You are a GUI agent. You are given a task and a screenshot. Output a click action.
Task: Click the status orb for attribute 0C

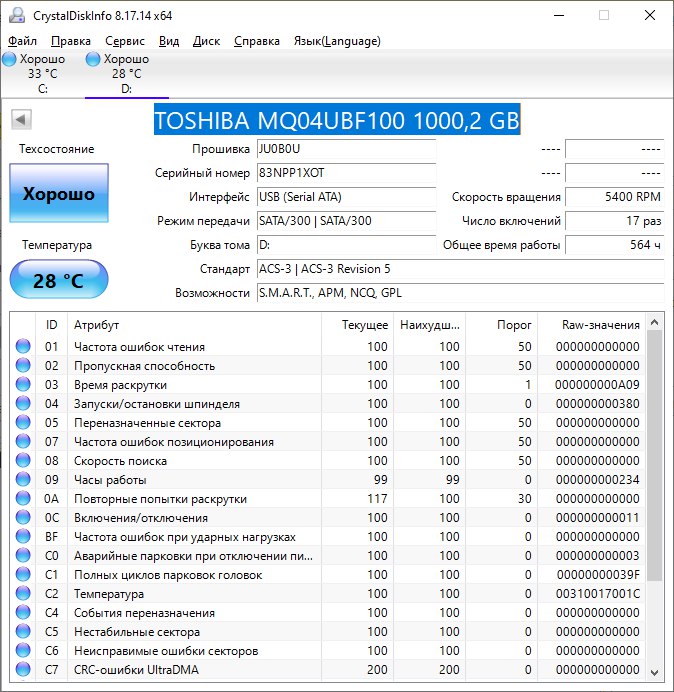[x=23, y=517]
